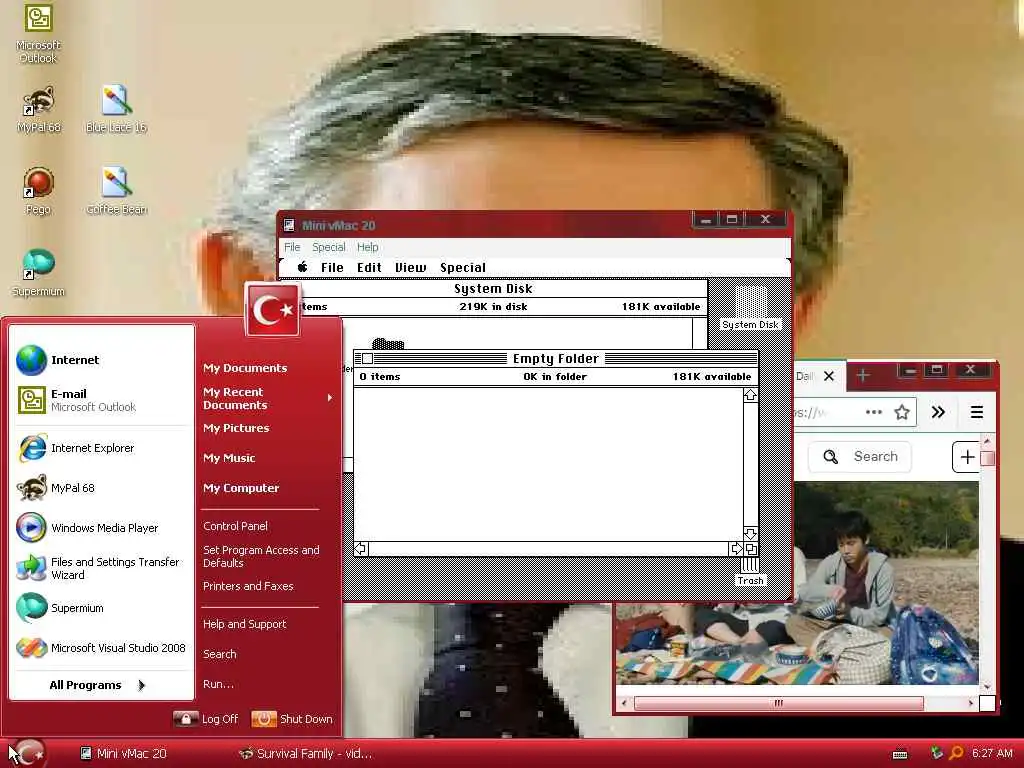1024x768 pixels.
Task: Open Search from Start menu
Action: tap(219, 654)
